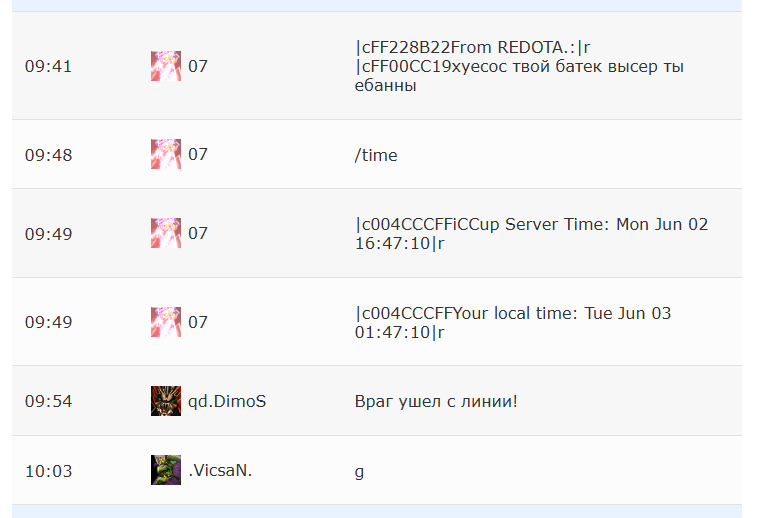The width and height of the screenshot is (761, 518).
Task: Click the Your local time message text
Action: 513,322
